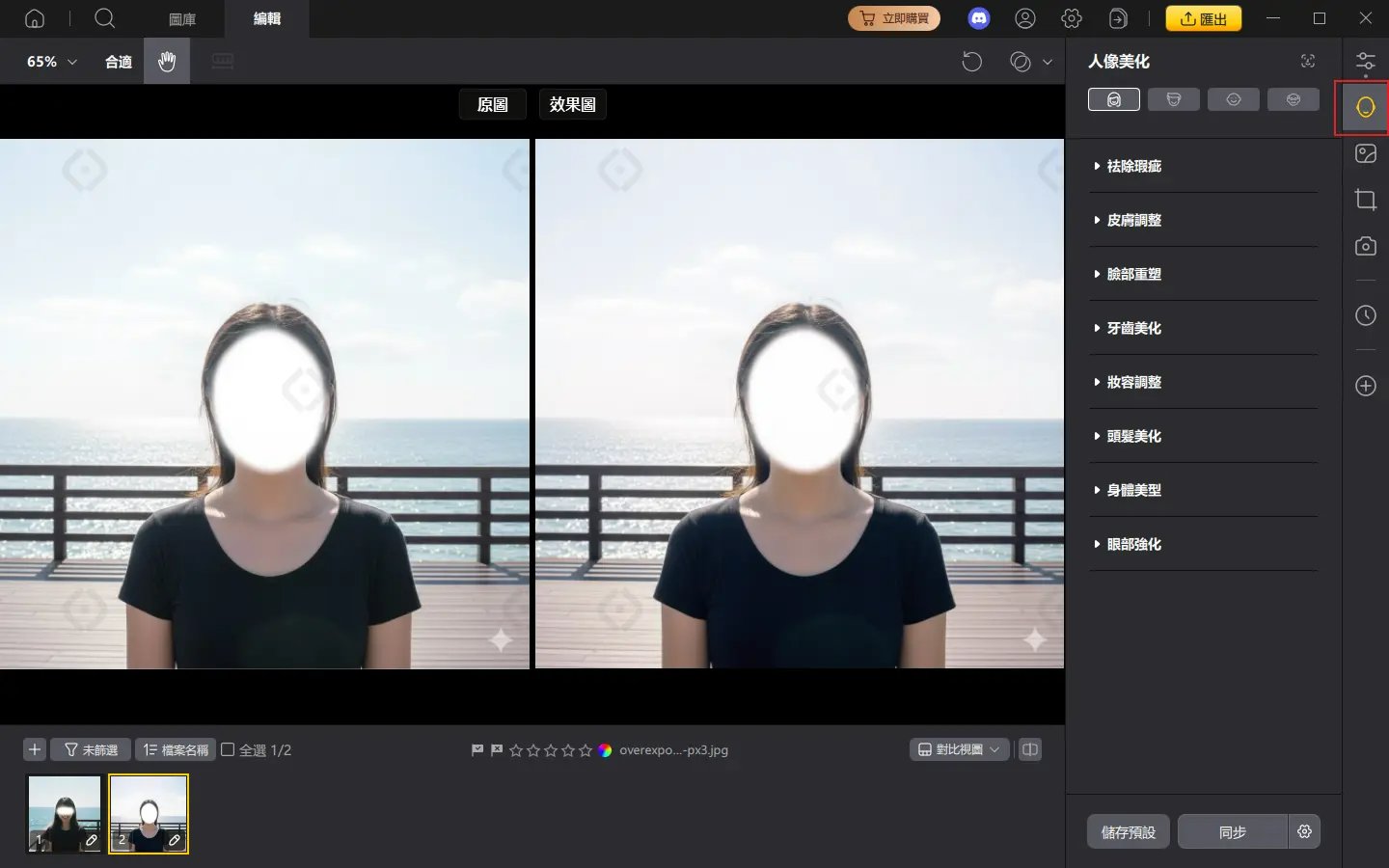The image size is (1389, 868).
Task: Open the adjustments sliders panel
Action: (x=1365, y=64)
